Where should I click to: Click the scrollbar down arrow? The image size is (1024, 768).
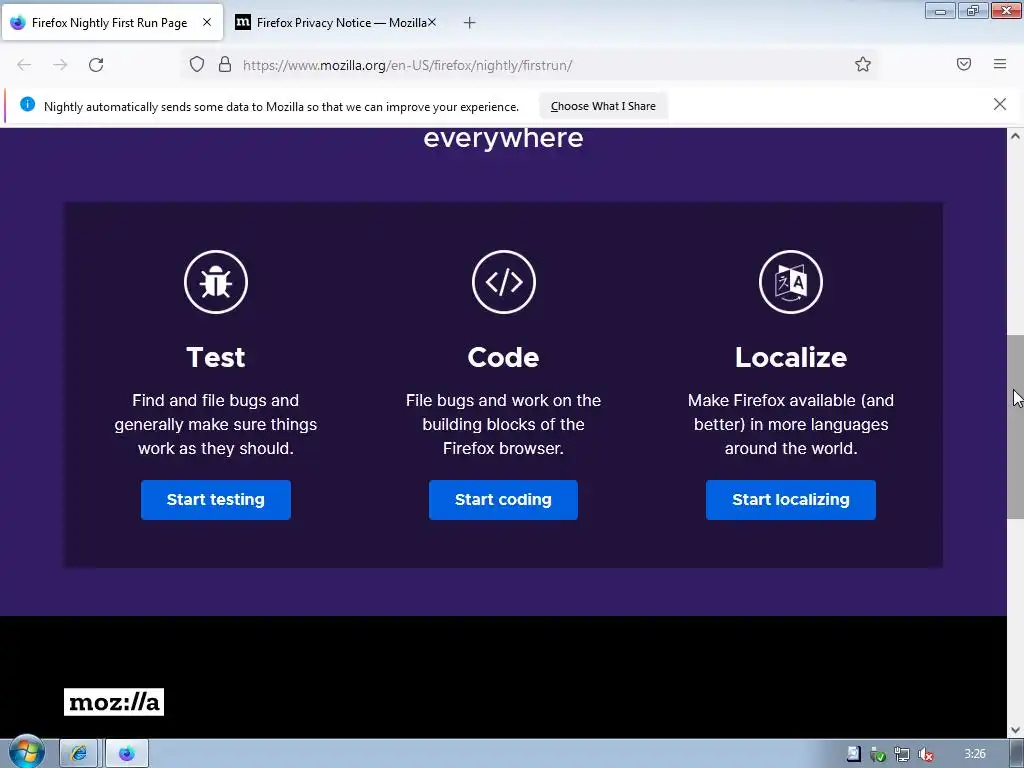[1016, 730]
